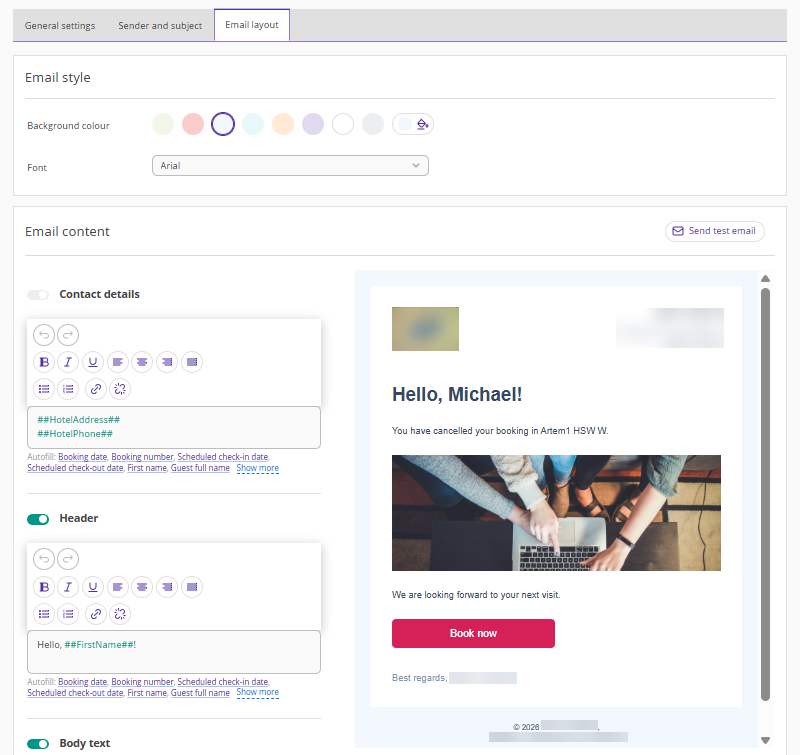Screen dimensions: 800x755
Task: Insert bulleted list in Header editor
Action: click(44, 614)
